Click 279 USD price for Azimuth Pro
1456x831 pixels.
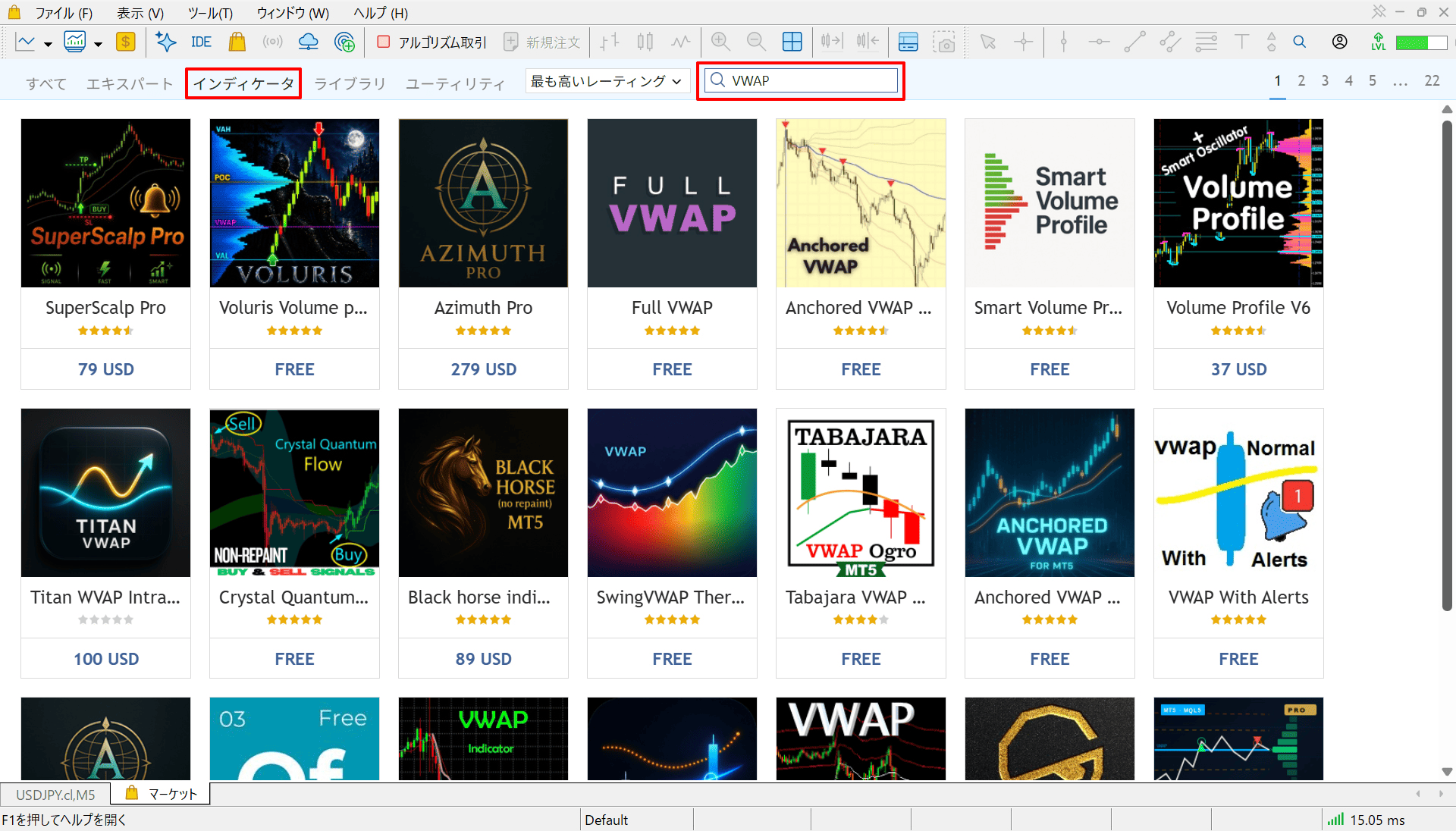(x=483, y=369)
